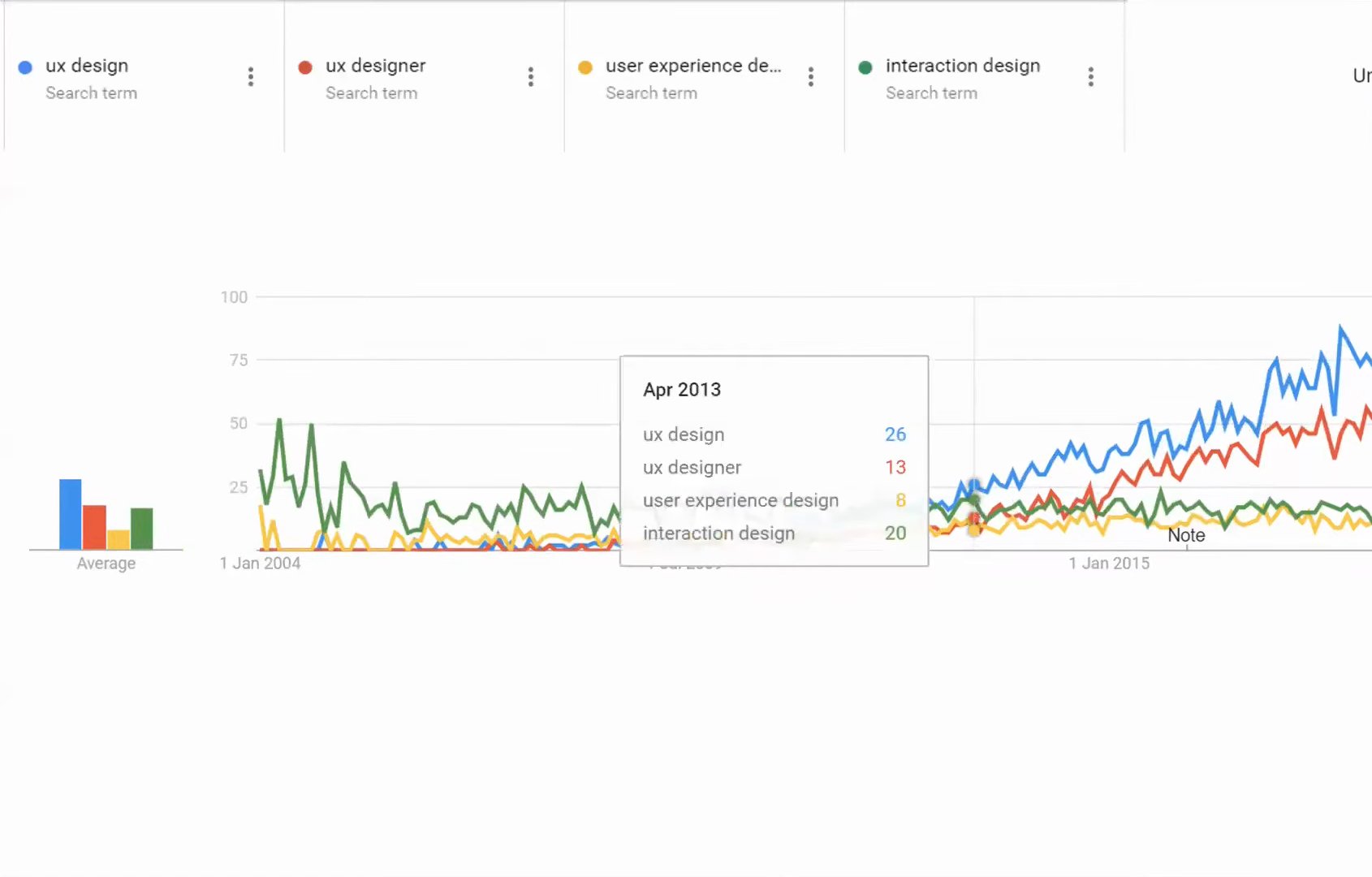Click user experience design value 8 in tooltip
Image resolution: width=1372 pixels, height=877 pixels.
pyautogui.click(x=901, y=500)
